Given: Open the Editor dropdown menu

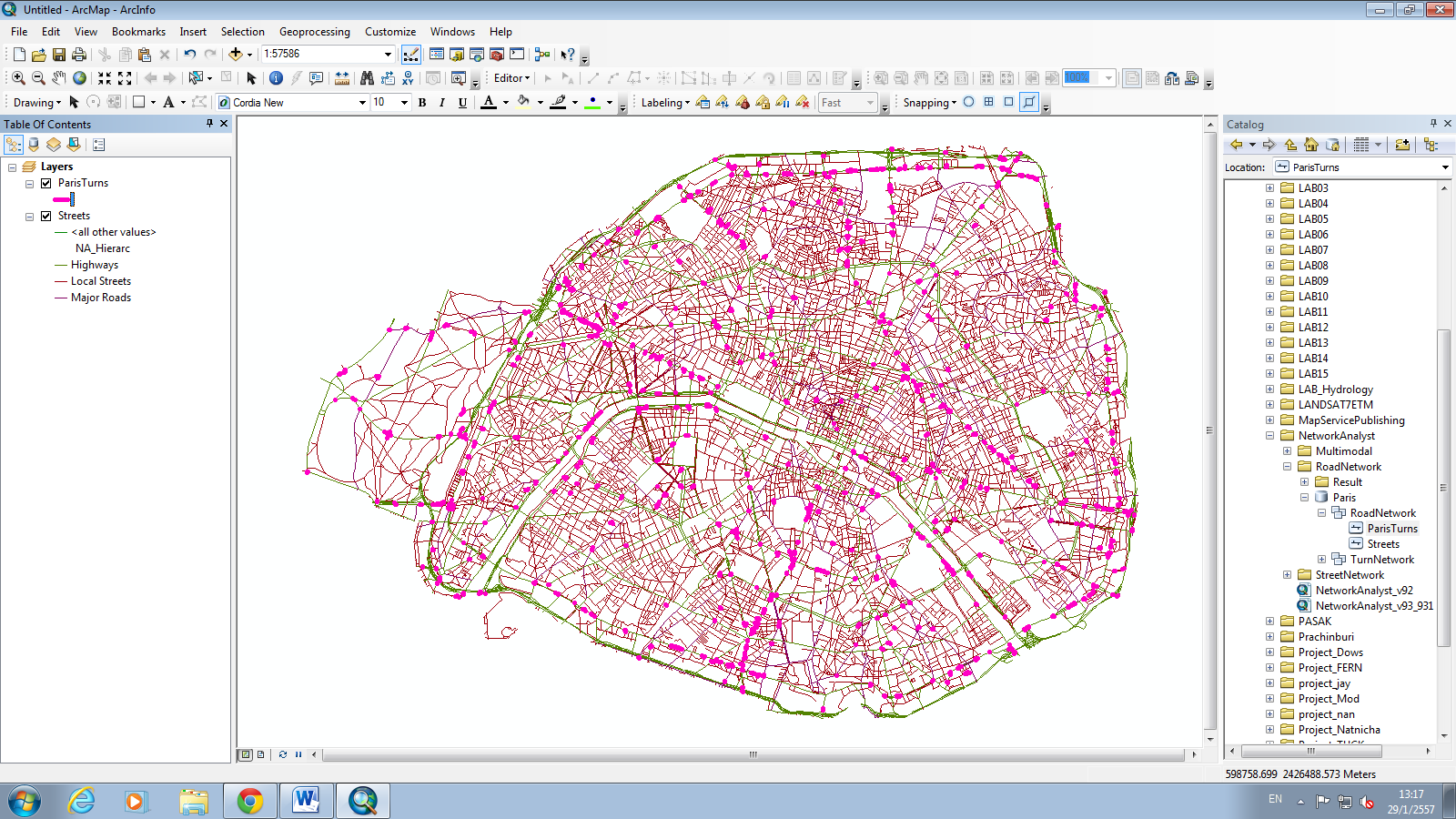Looking at the screenshot, I should (511, 78).
